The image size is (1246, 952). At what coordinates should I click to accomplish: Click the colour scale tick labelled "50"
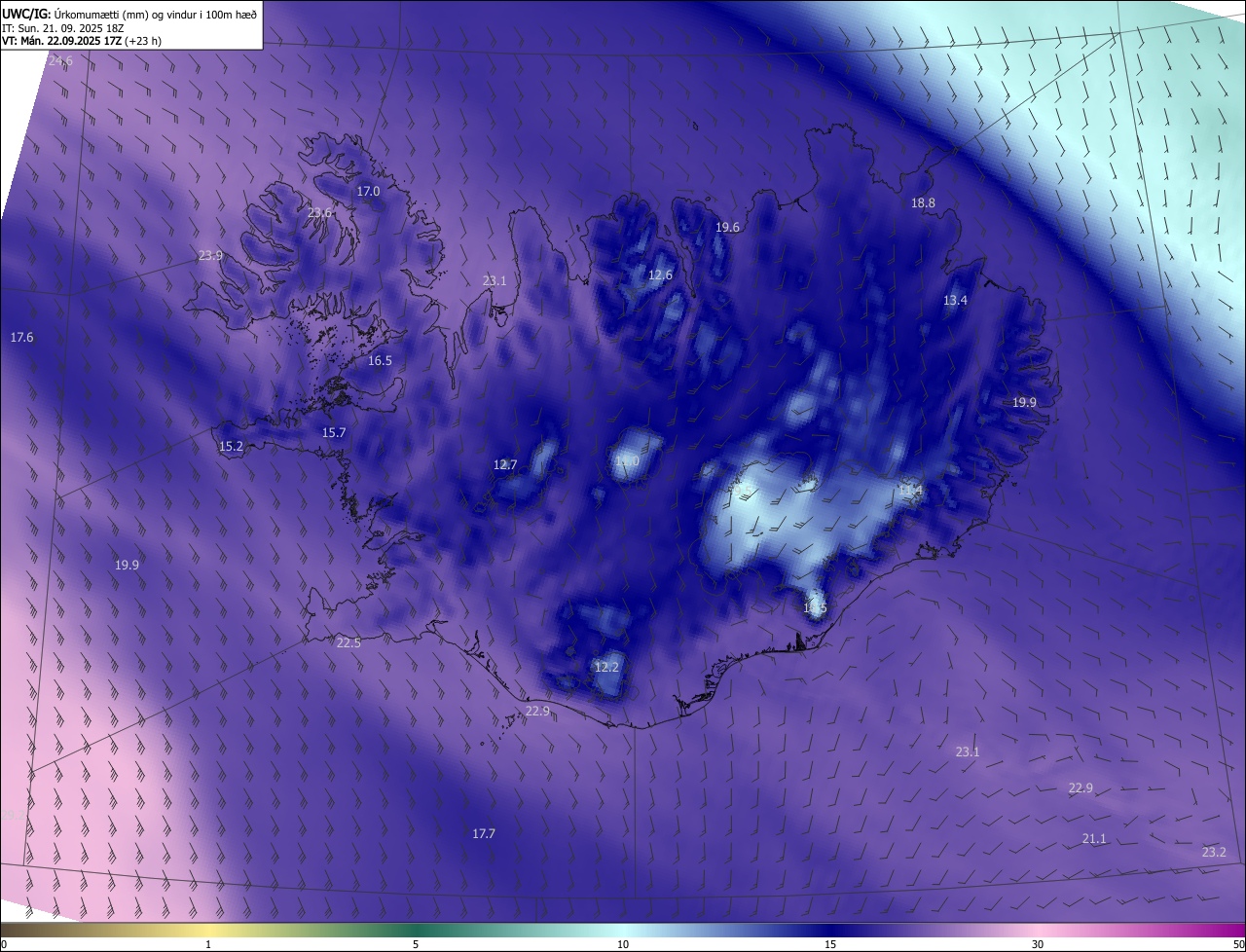(1238, 945)
